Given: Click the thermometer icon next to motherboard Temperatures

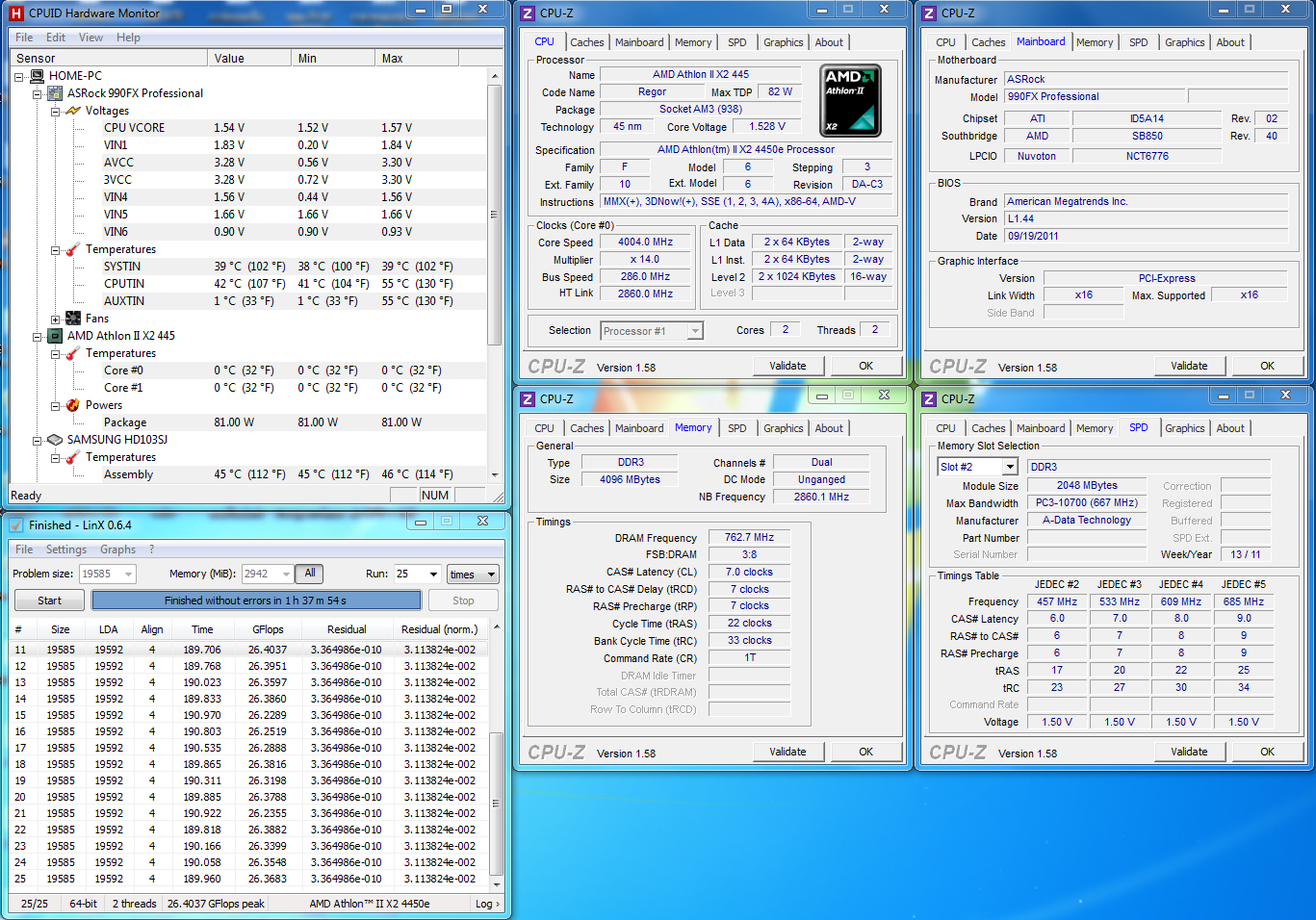Looking at the screenshot, I should [73, 249].
